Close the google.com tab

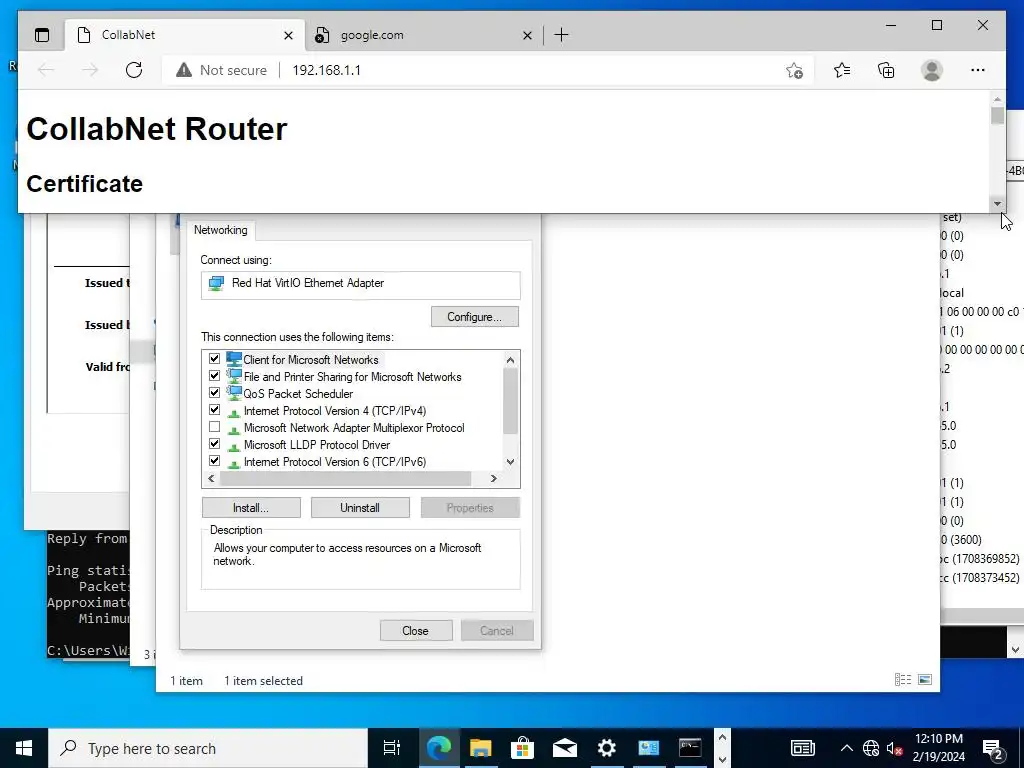click(527, 35)
